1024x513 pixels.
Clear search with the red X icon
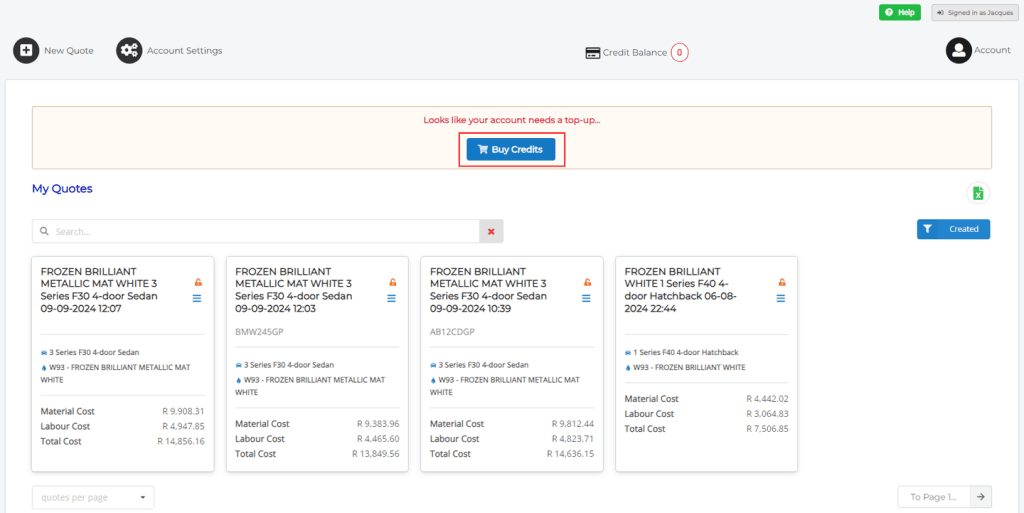coord(491,231)
